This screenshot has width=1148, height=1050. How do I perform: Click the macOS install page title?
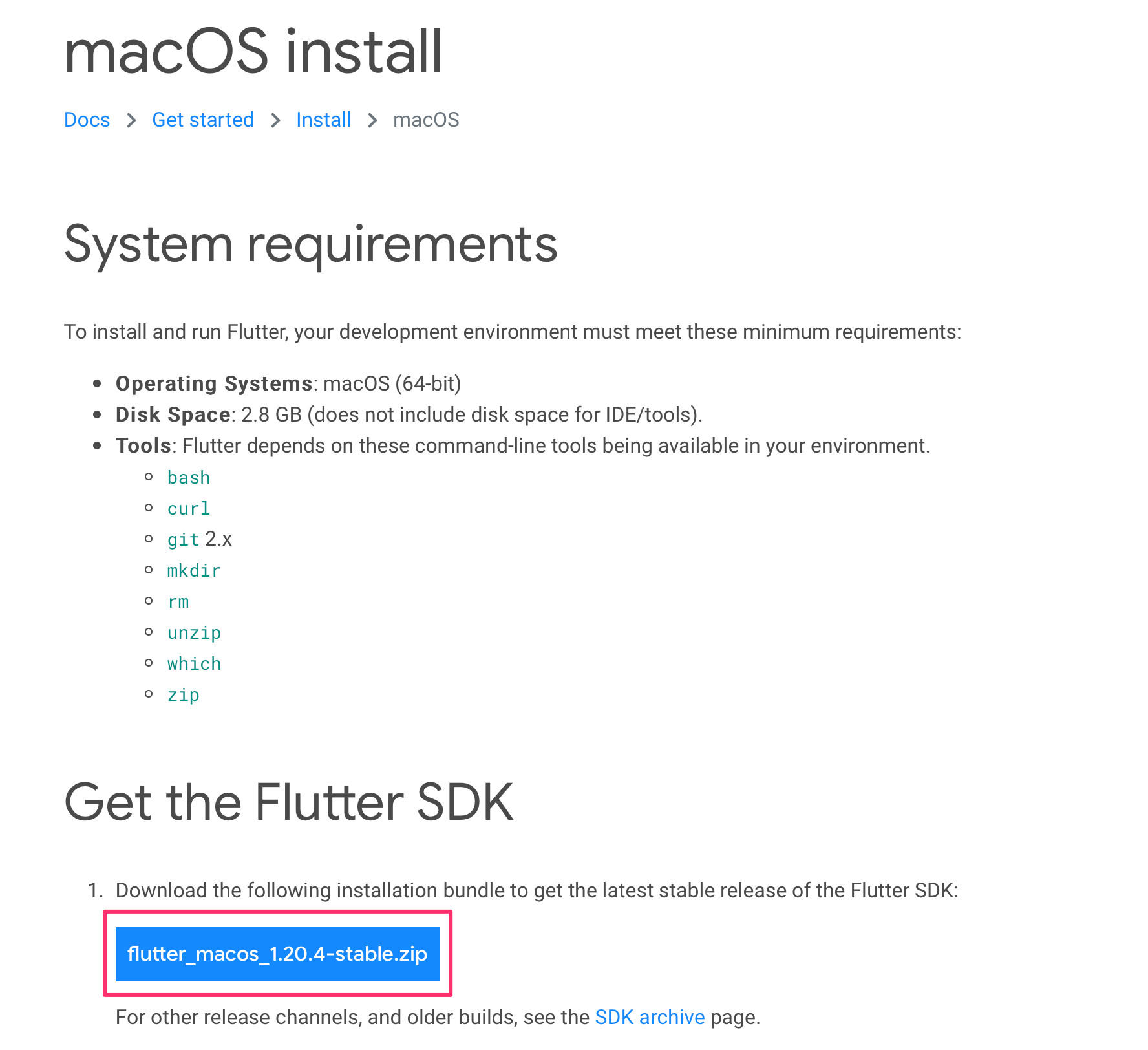253,52
